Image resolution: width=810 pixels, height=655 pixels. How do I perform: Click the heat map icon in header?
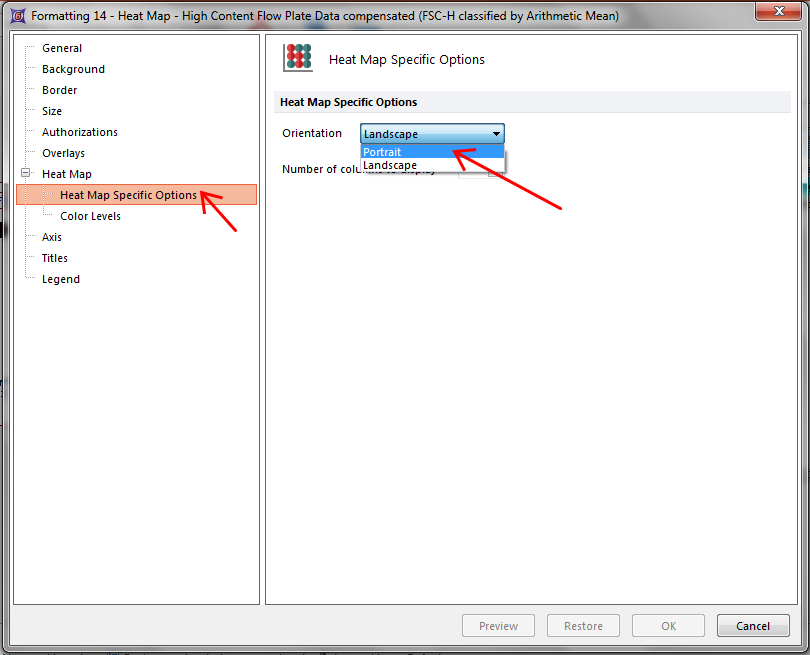click(x=298, y=58)
